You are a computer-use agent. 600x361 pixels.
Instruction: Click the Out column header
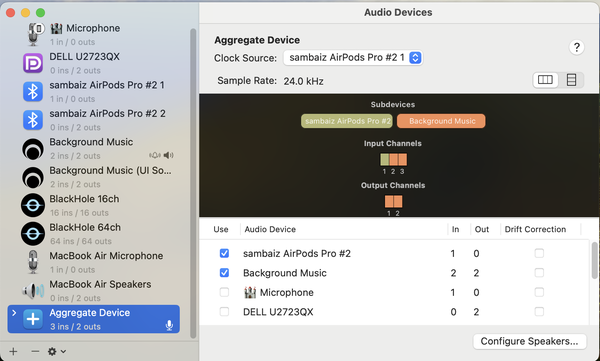[482, 229]
